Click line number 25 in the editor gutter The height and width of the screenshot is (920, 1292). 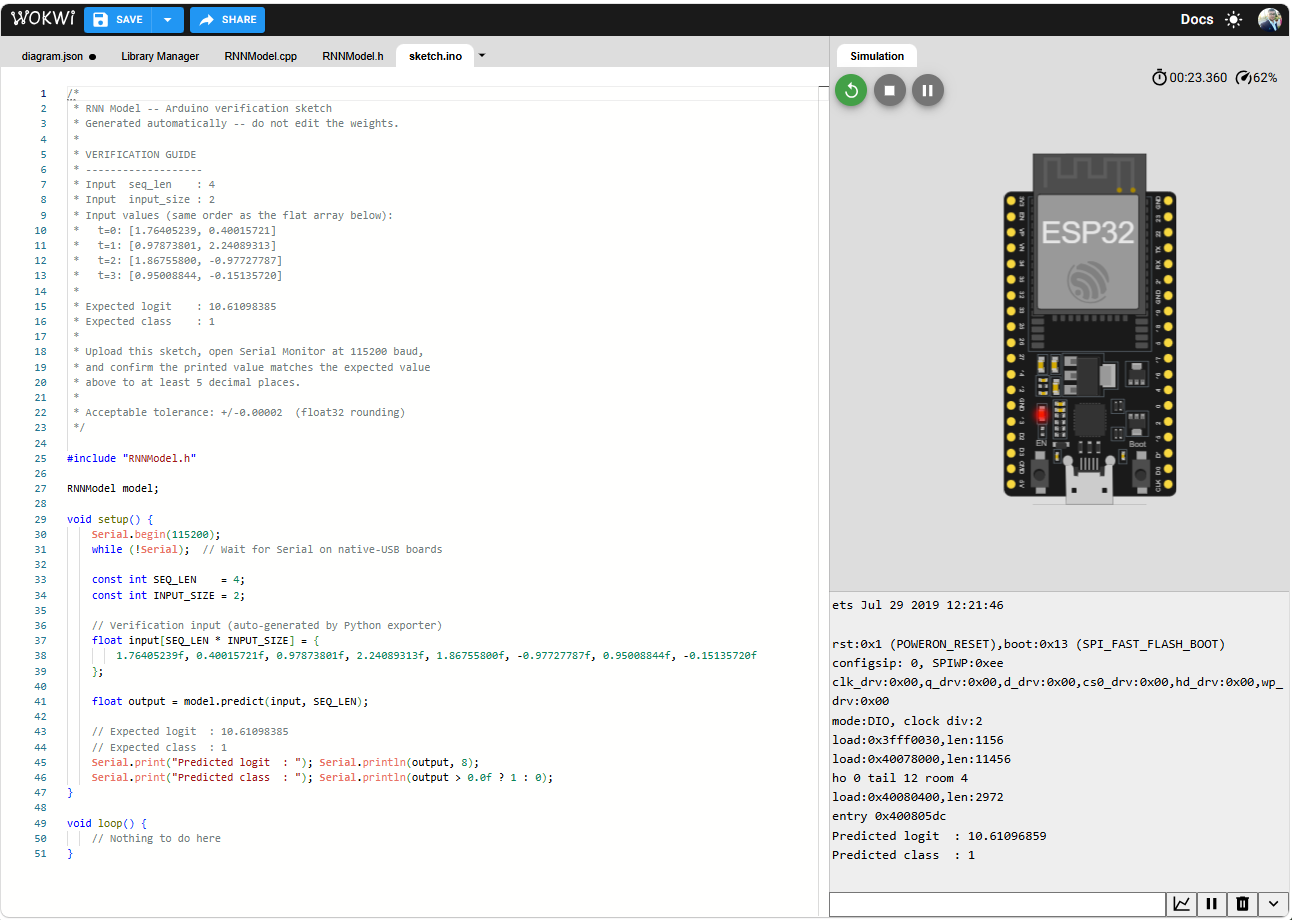coord(41,458)
